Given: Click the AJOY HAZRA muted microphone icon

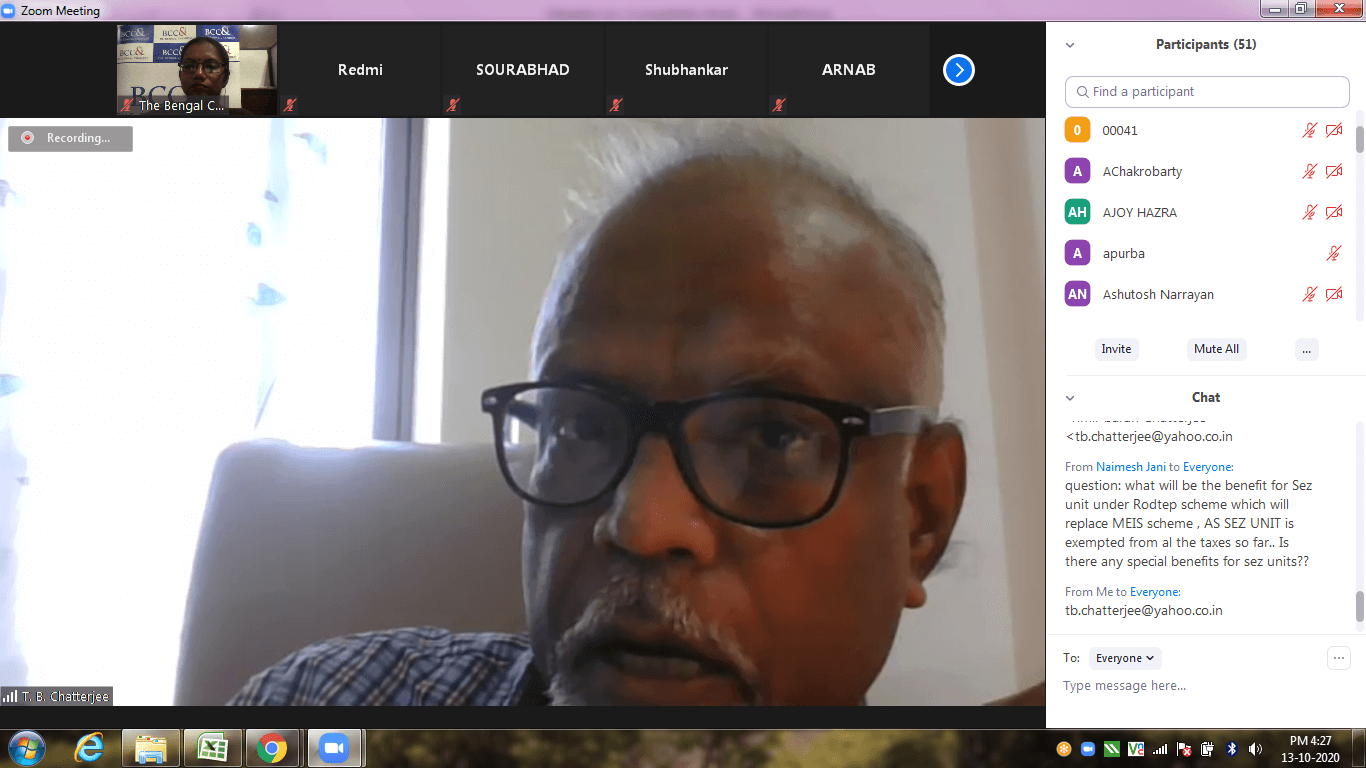Looking at the screenshot, I should [x=1309, y=212].
